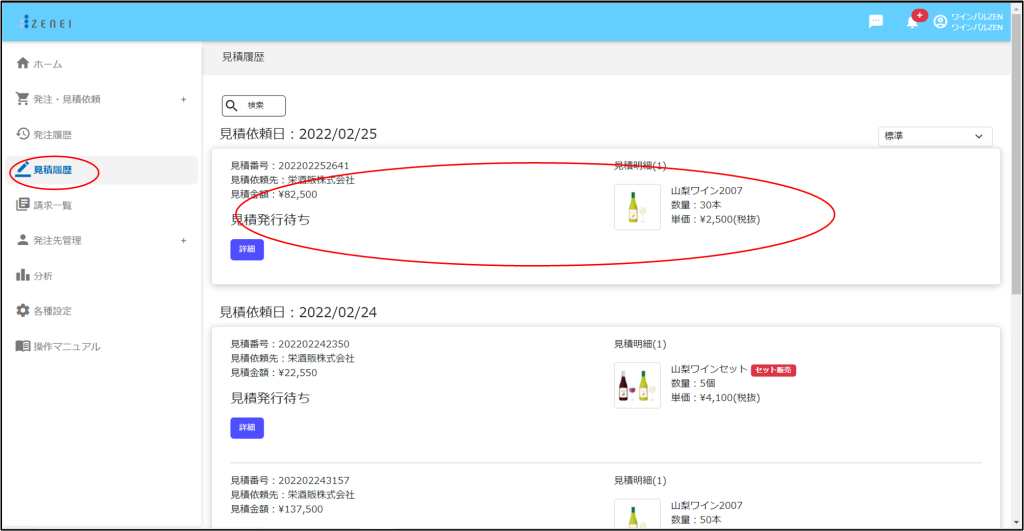Click the セット販売 red badge
The width and height of the screenshot is (1024, 531).
tap(773, 370)
